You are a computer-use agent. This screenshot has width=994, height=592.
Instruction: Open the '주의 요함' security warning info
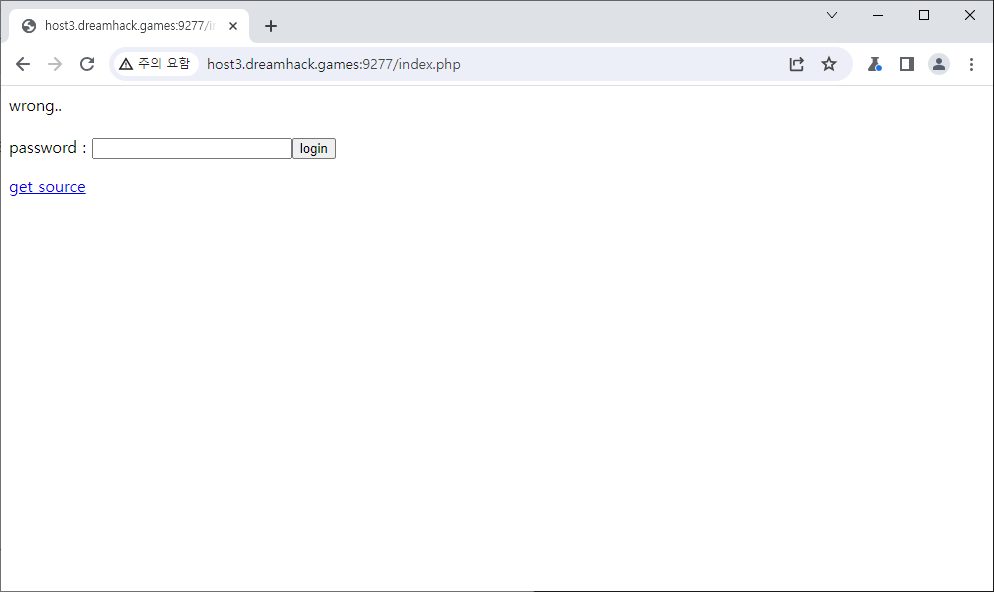point(154,64)
